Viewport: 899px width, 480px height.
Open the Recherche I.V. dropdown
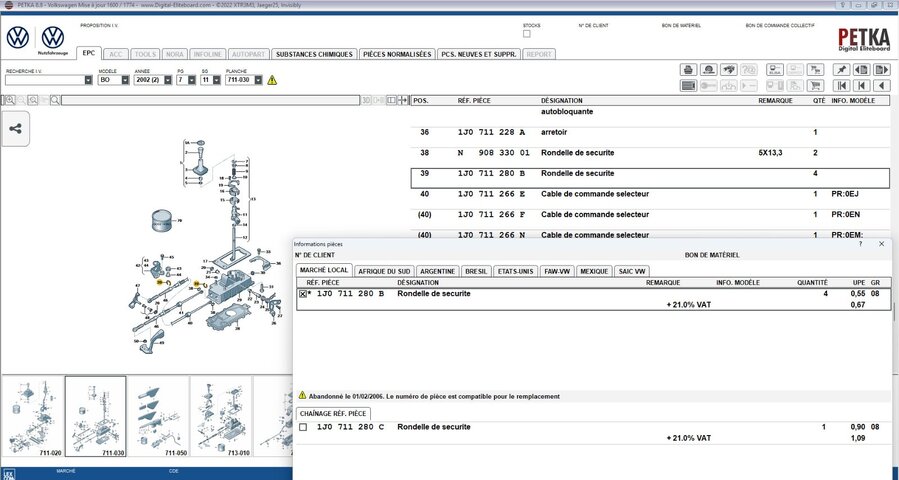(88, 80)
